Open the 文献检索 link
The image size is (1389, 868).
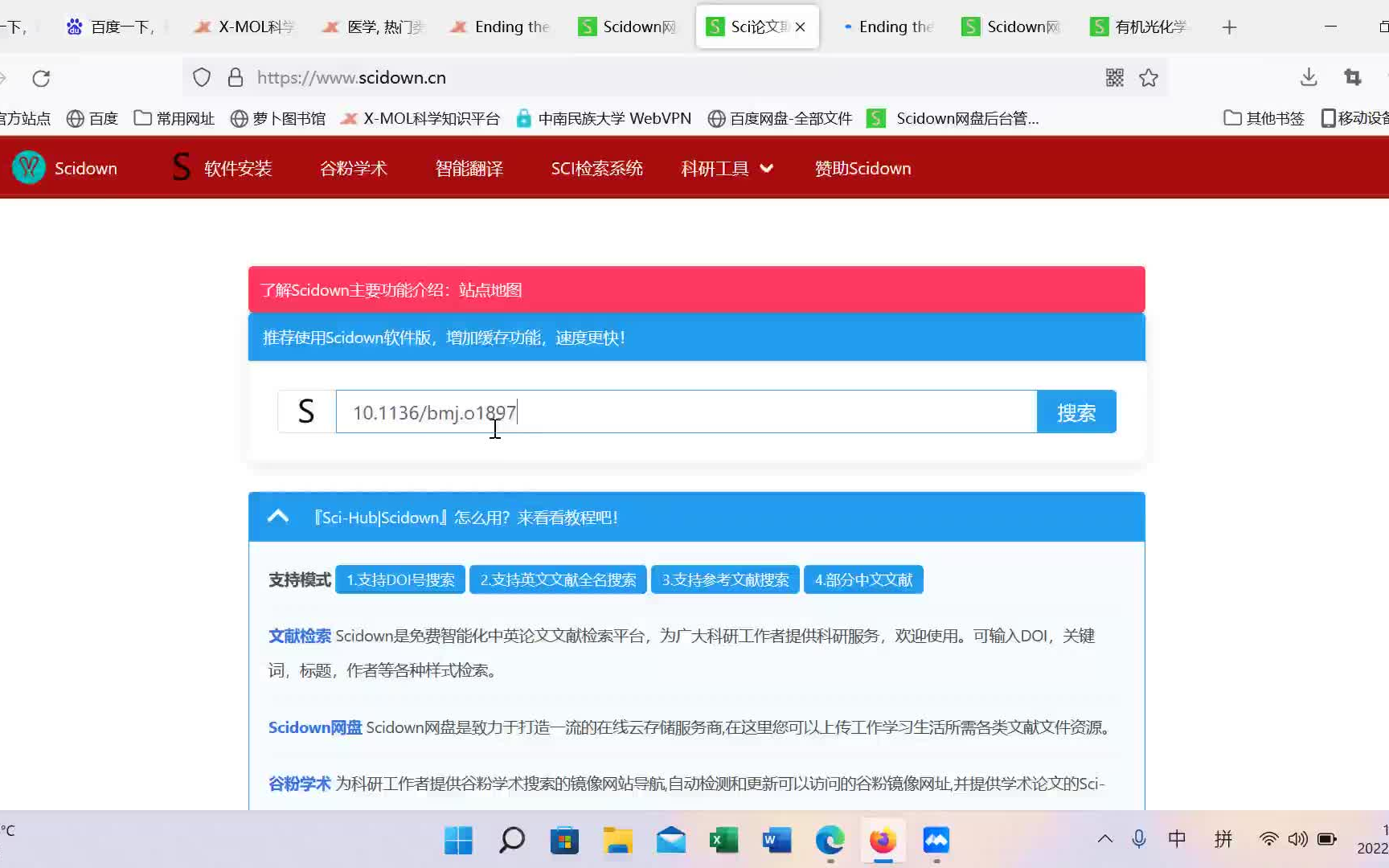(x=300, y=636)
